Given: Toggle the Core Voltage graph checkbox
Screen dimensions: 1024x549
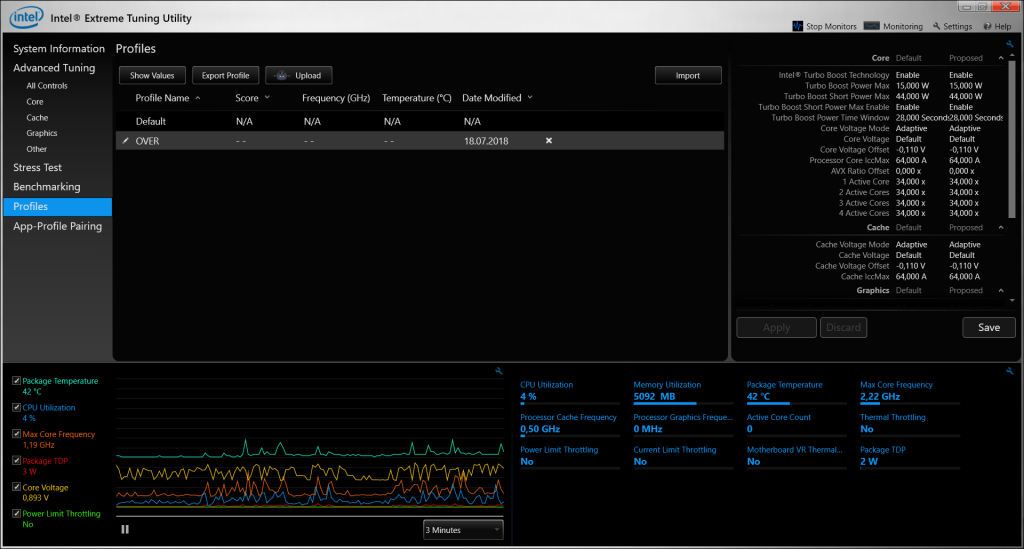Looking at the screenshot, I should click(x=16, y=487).
